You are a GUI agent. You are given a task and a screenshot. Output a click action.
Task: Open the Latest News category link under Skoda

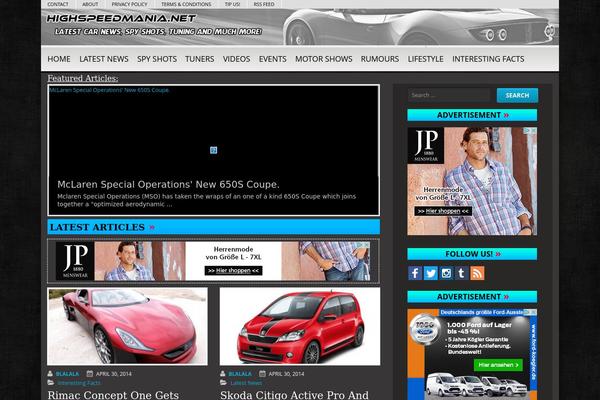[x=246, y=383]
